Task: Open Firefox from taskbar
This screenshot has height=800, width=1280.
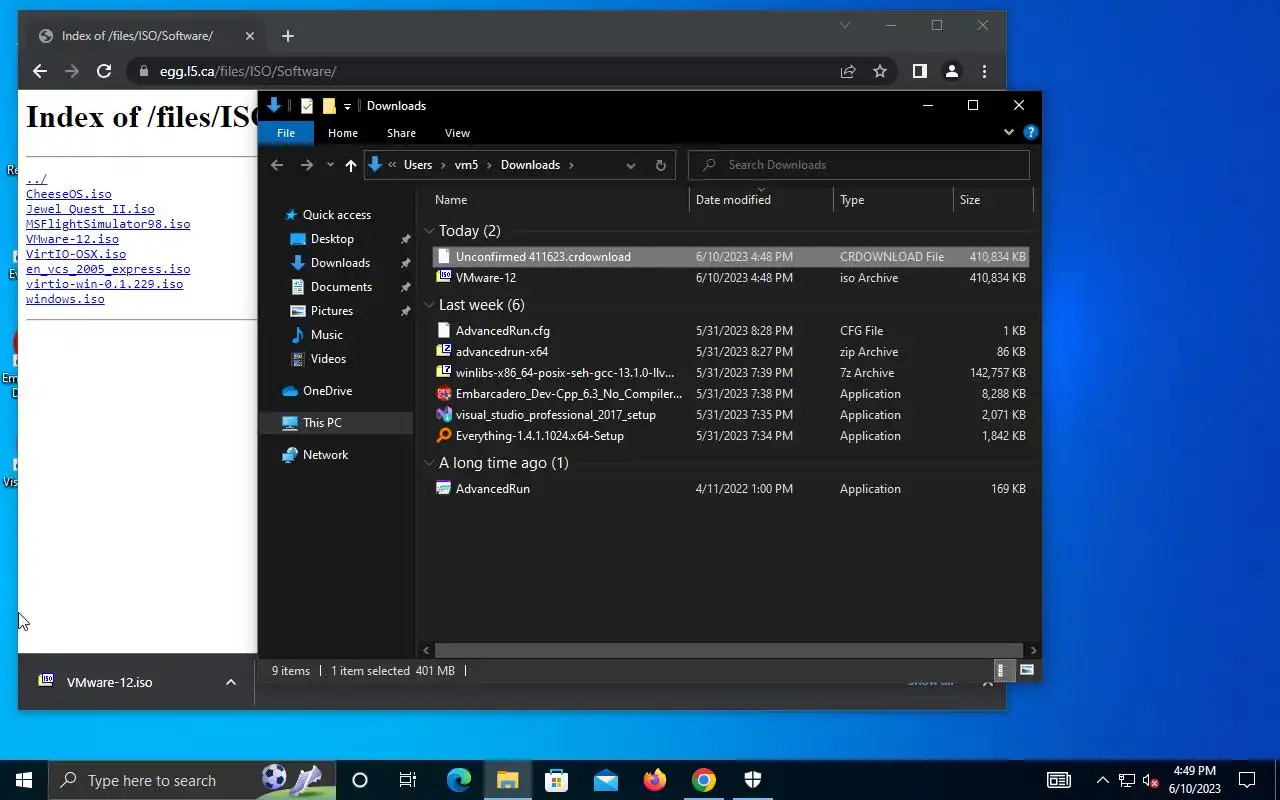Action: click(x=655, y=780)
